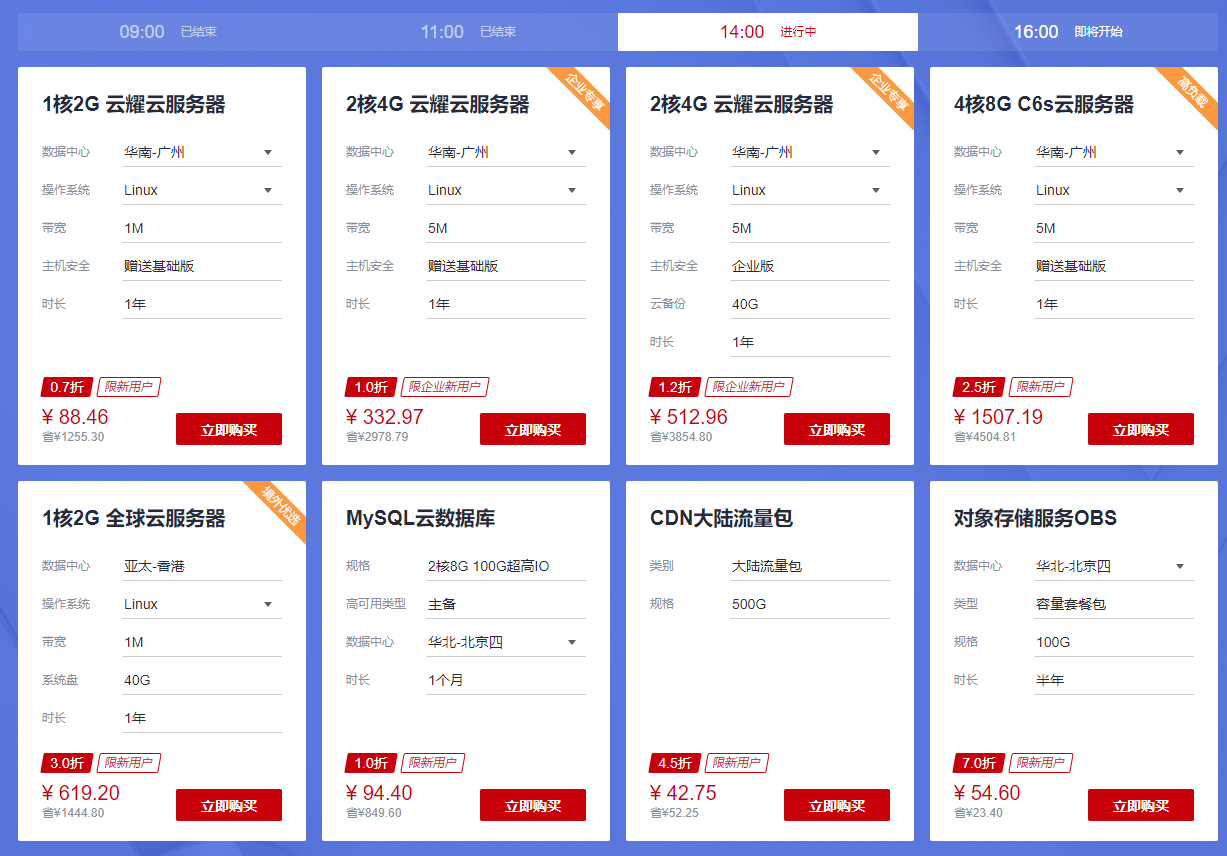Switch to the 14:00 进行中 time slot
This screenshot has height=856, width=1227.
point(767,32)
